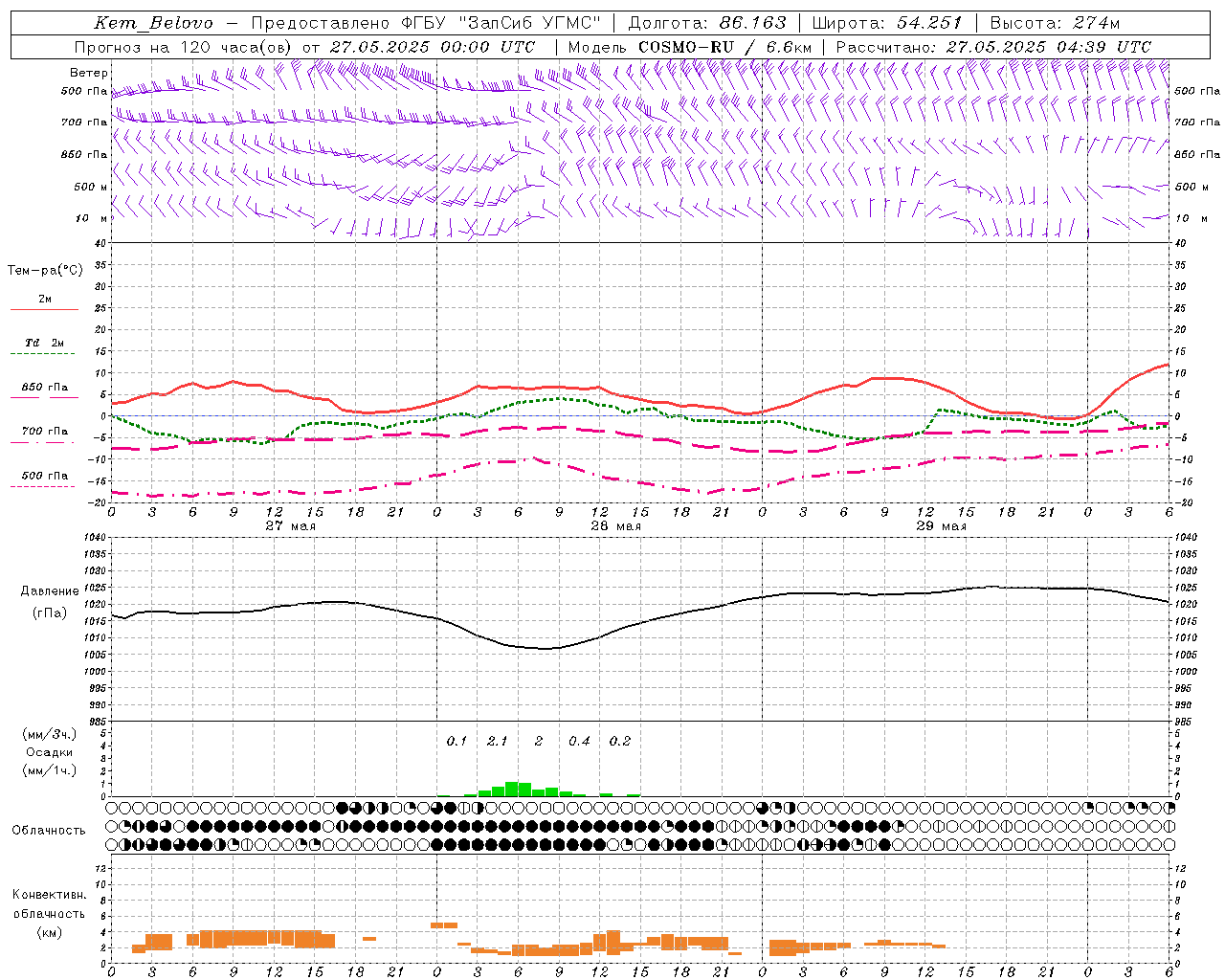
Task: Click the 850 гПа temperature legend entry
Action: coord(45,388)
